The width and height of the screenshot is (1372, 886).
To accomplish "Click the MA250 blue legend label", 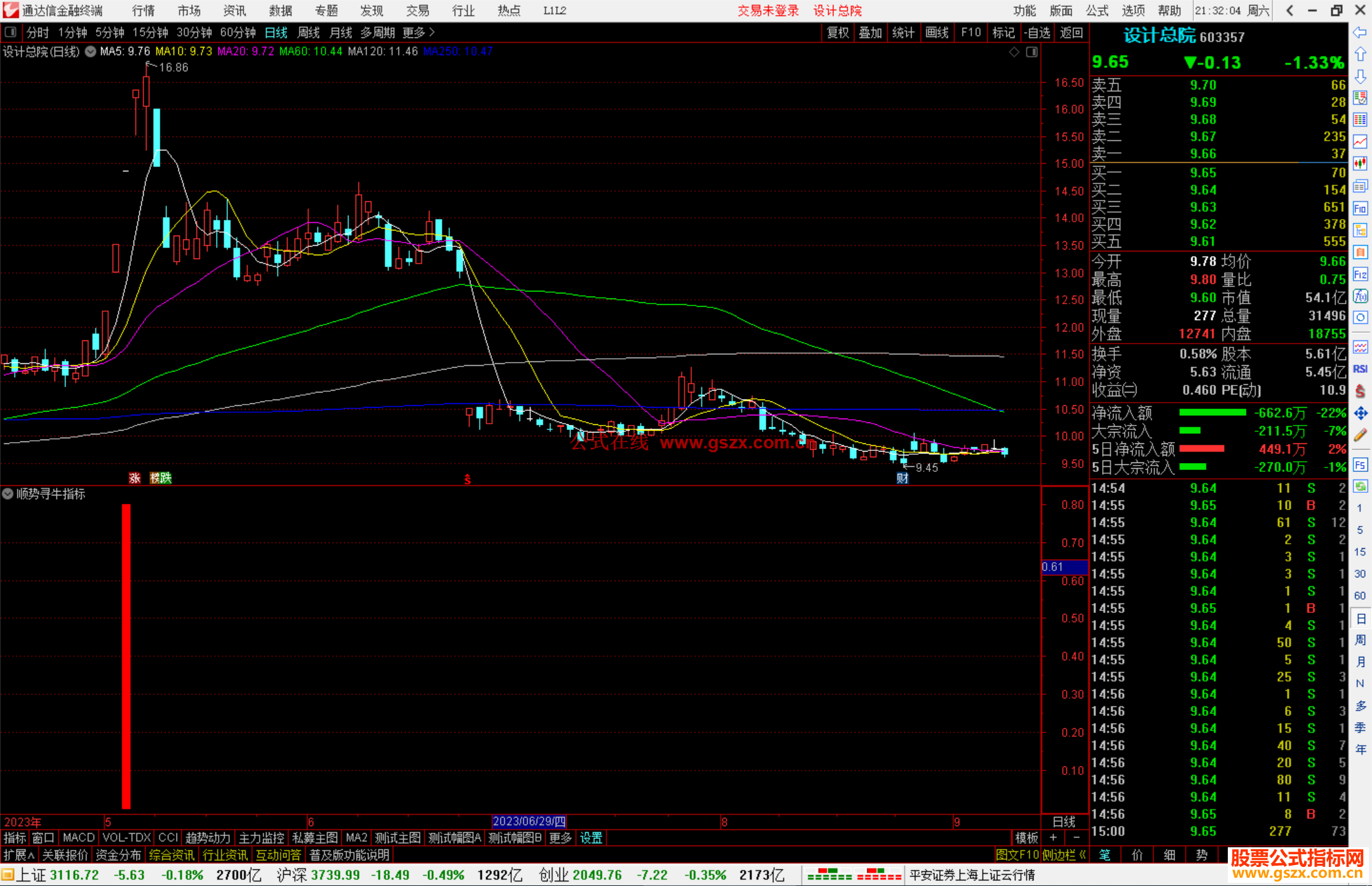I will pos(457,51).
